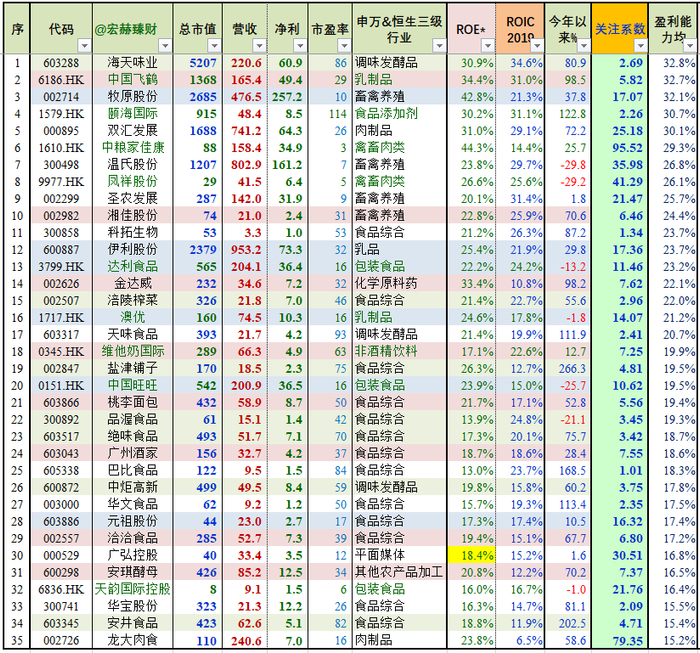This screenshot has height=653, width=700.
Task: Open the 市盈率 column filter dropdown
Action: [344, 46]
